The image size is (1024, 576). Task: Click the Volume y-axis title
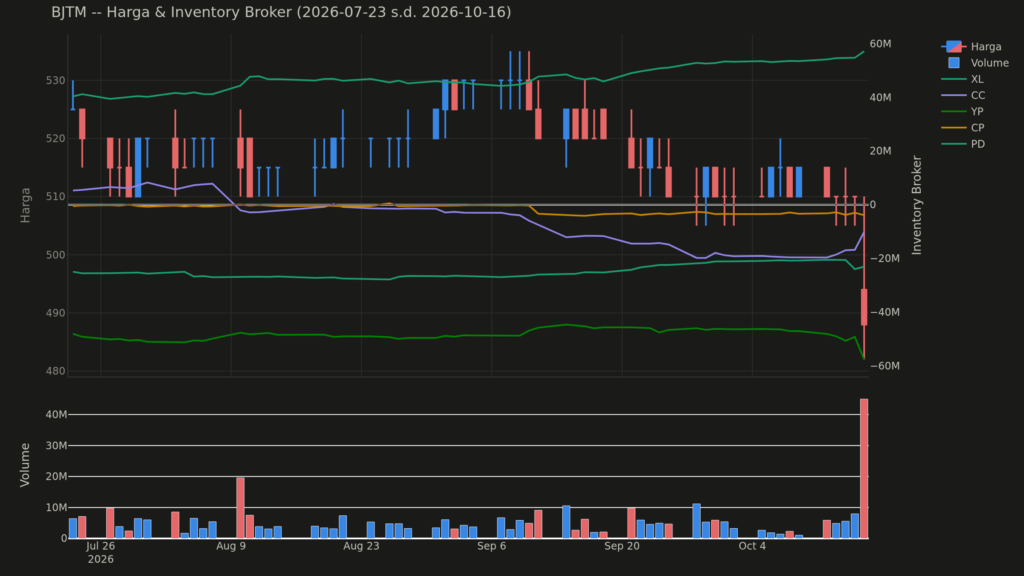[25, 464]
